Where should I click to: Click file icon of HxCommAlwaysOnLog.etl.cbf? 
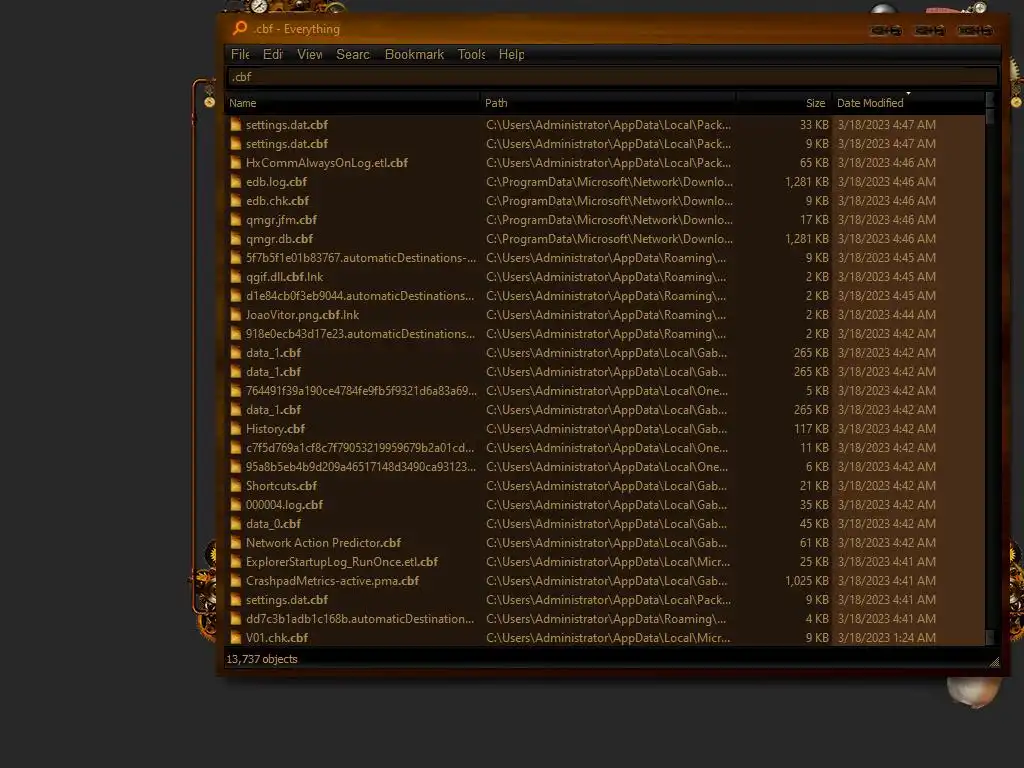235,163
